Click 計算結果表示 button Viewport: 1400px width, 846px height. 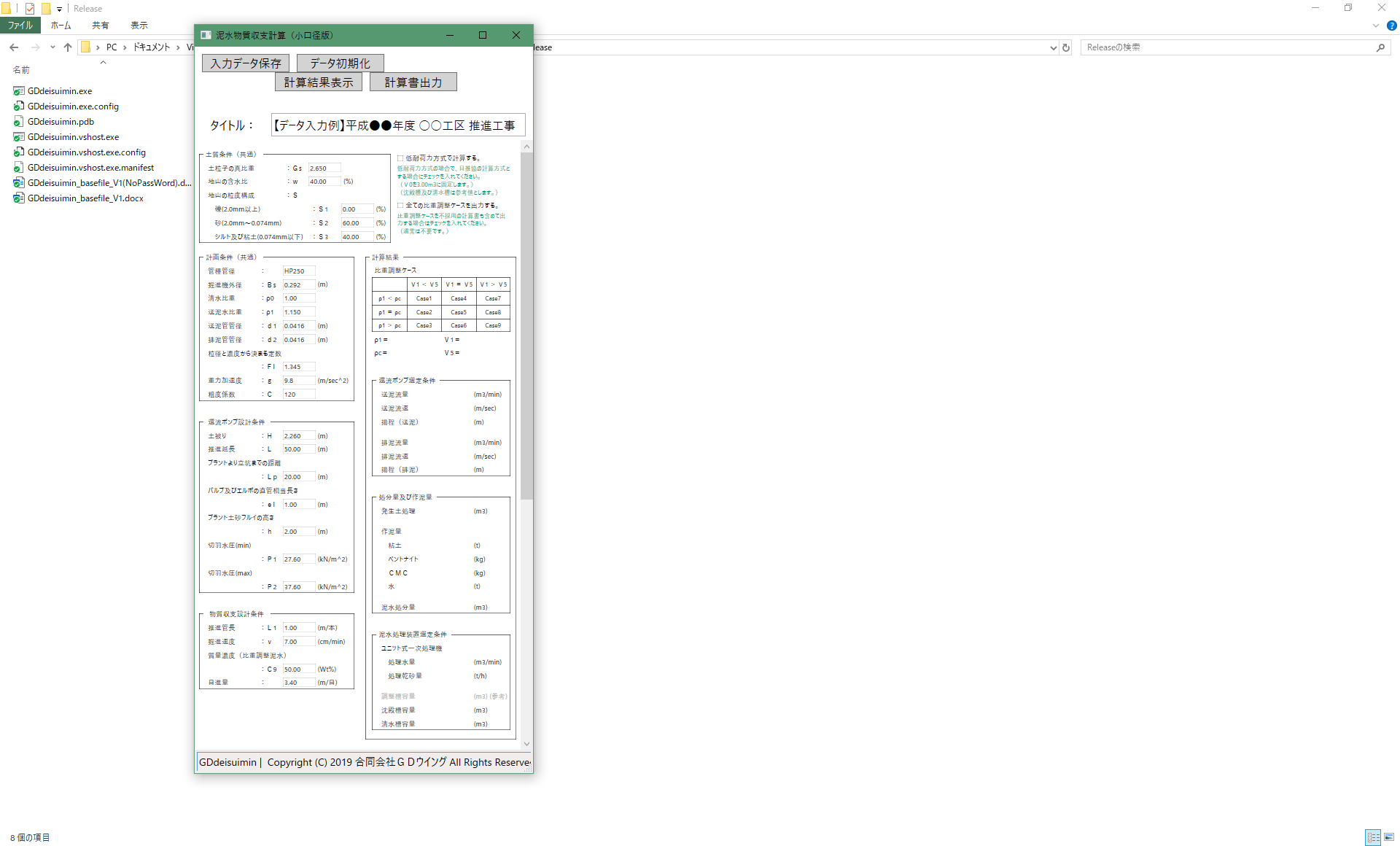(319, 82)
